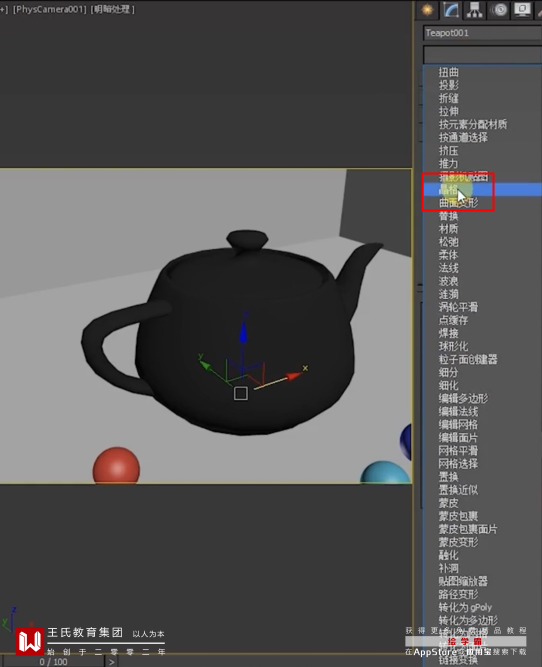This screenshot has width=542, height=667.
Task: Select 折缝 in the modifier list
Action: [x=448, y=98]
